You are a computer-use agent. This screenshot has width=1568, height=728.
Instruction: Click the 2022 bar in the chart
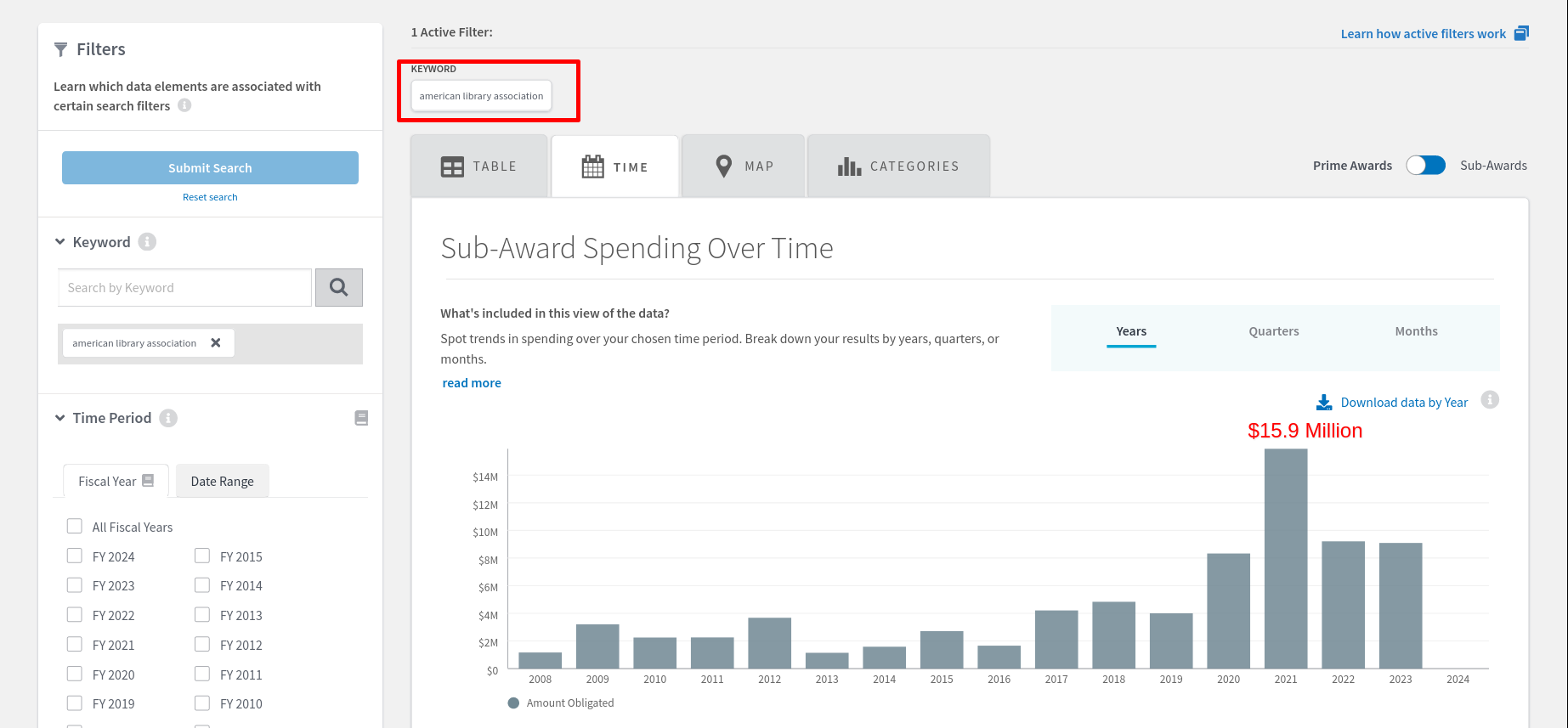(x=1344, y=605)
